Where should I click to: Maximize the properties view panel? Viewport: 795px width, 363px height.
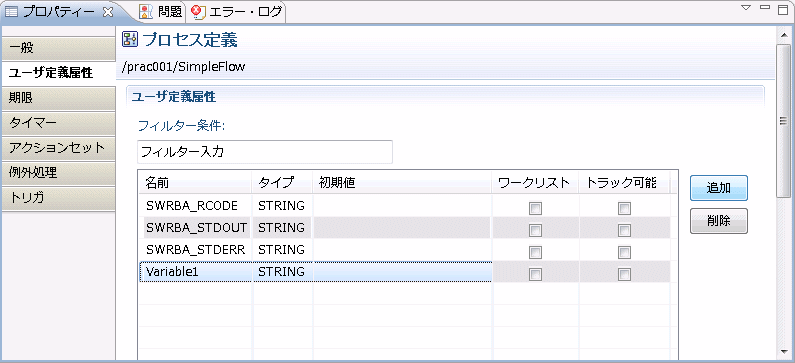coord(784,8)
